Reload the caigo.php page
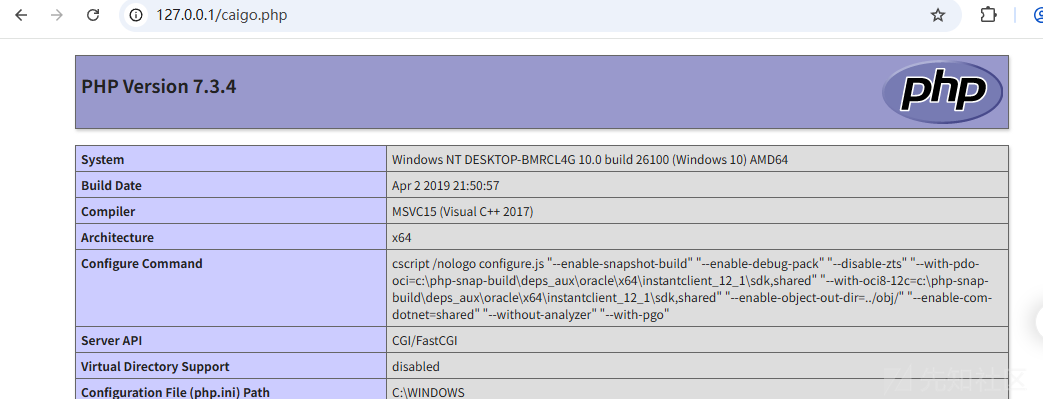1043x399 pixels. (x=93, y=15)
